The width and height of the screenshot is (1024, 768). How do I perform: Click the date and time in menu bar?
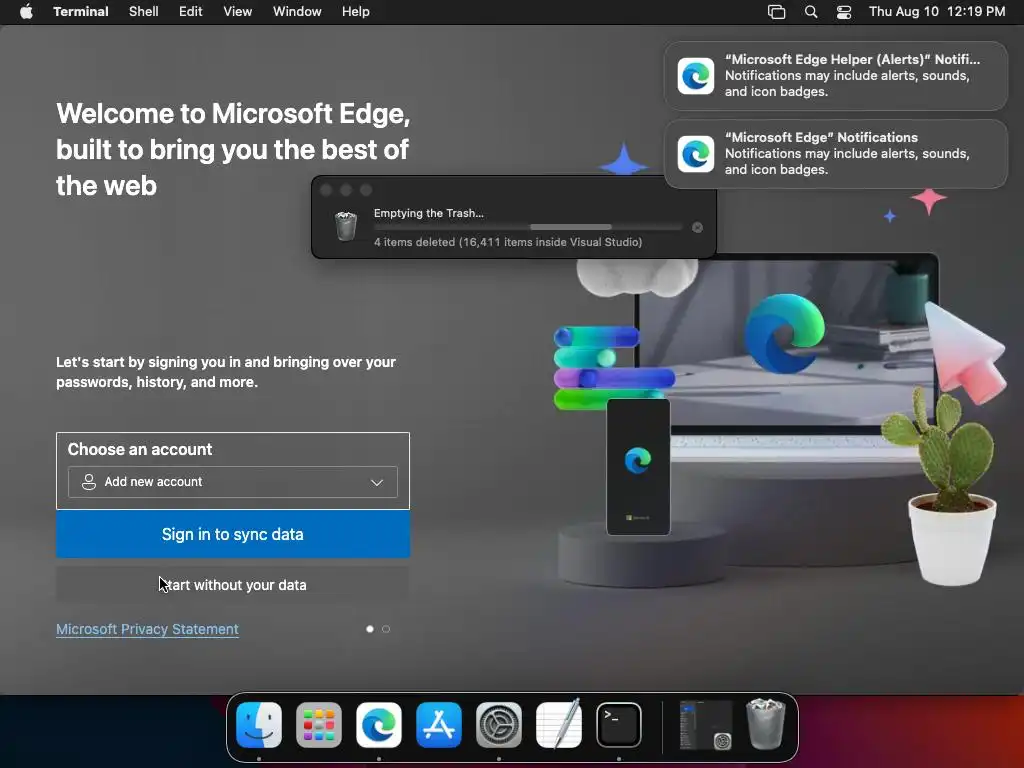pos(936,12)
